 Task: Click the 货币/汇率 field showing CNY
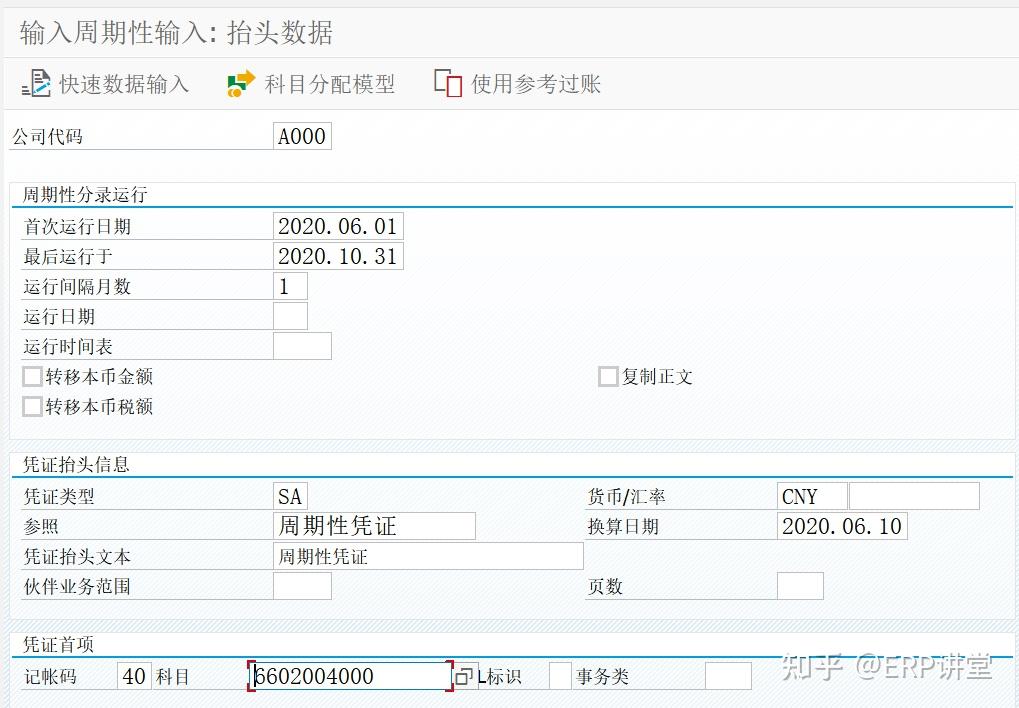(x=810, y=495)
